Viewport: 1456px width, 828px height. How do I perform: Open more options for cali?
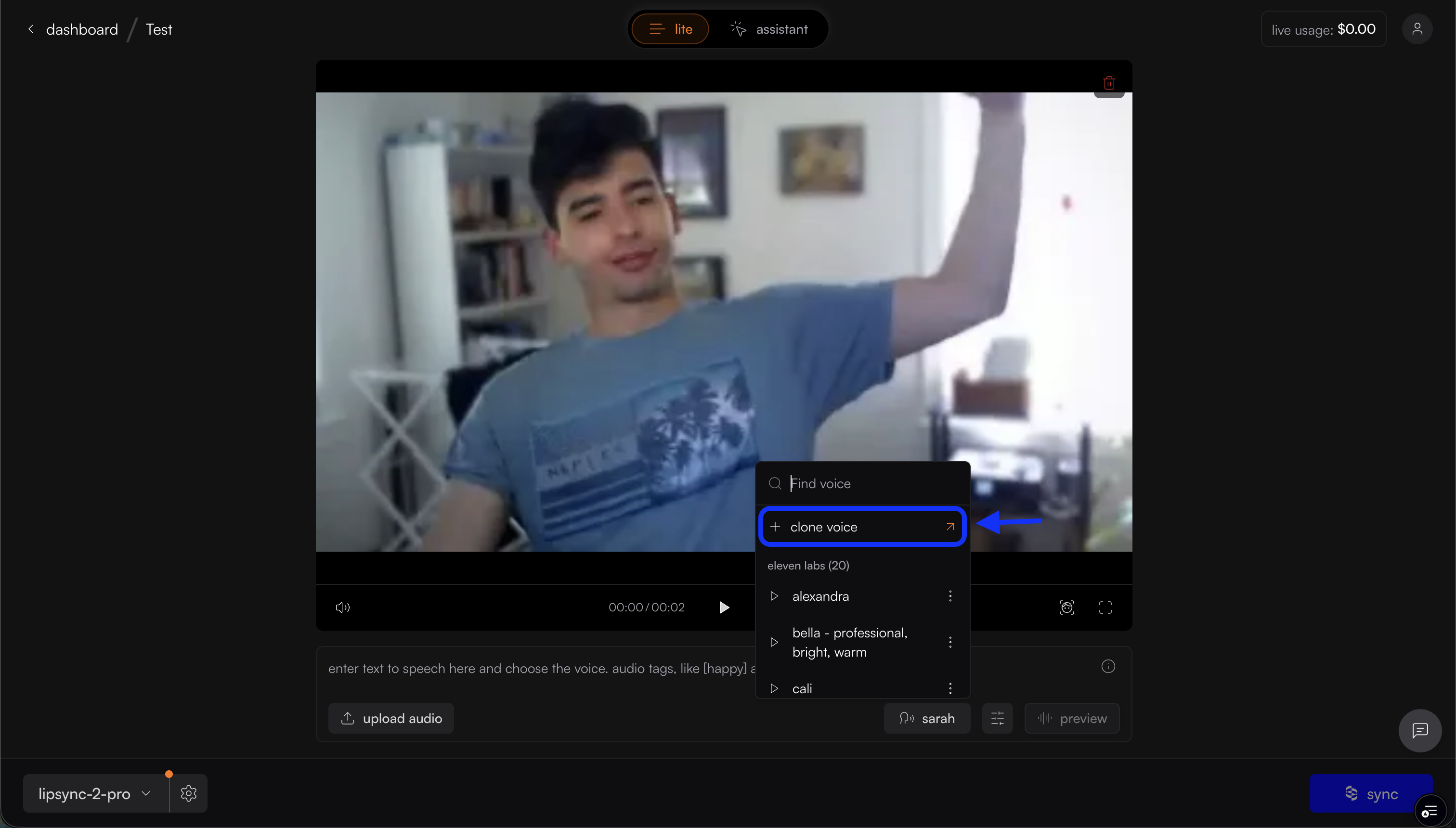[950, 688]
